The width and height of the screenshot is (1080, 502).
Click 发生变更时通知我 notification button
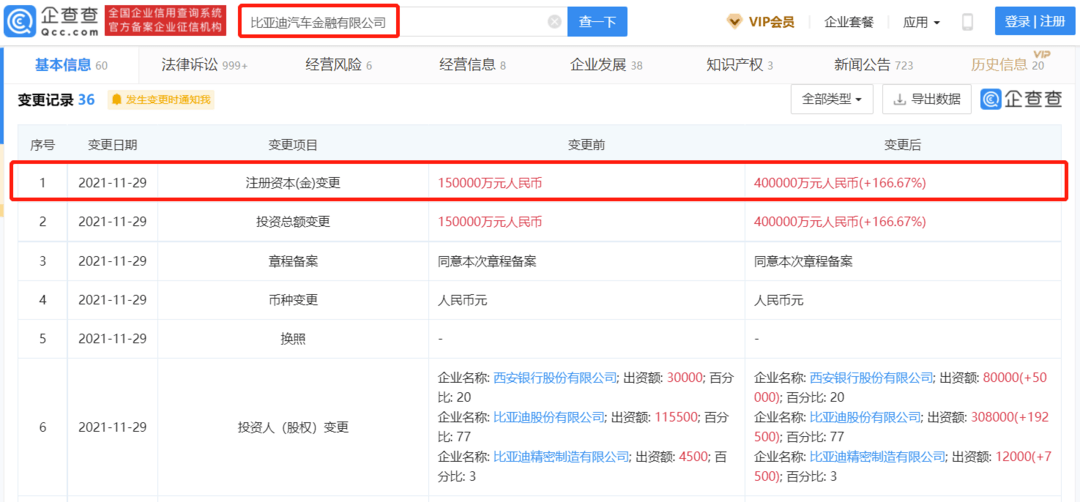(x=161, y=100)
